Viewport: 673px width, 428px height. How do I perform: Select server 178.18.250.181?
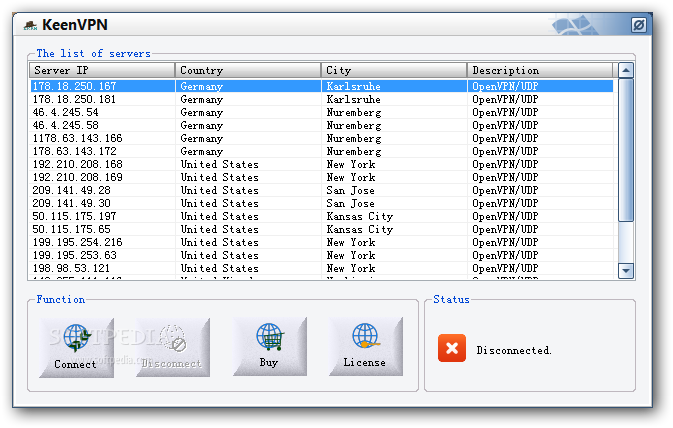(322, 99)
